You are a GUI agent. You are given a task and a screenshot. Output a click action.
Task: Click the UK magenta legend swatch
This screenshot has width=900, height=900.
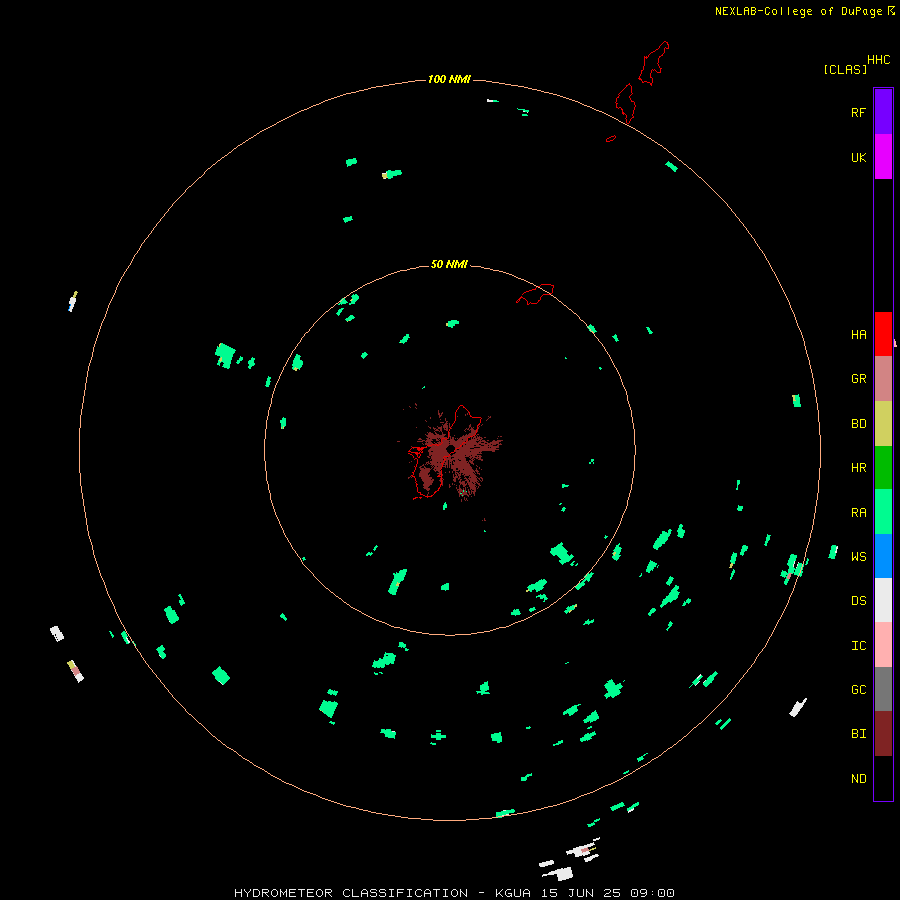883,157
